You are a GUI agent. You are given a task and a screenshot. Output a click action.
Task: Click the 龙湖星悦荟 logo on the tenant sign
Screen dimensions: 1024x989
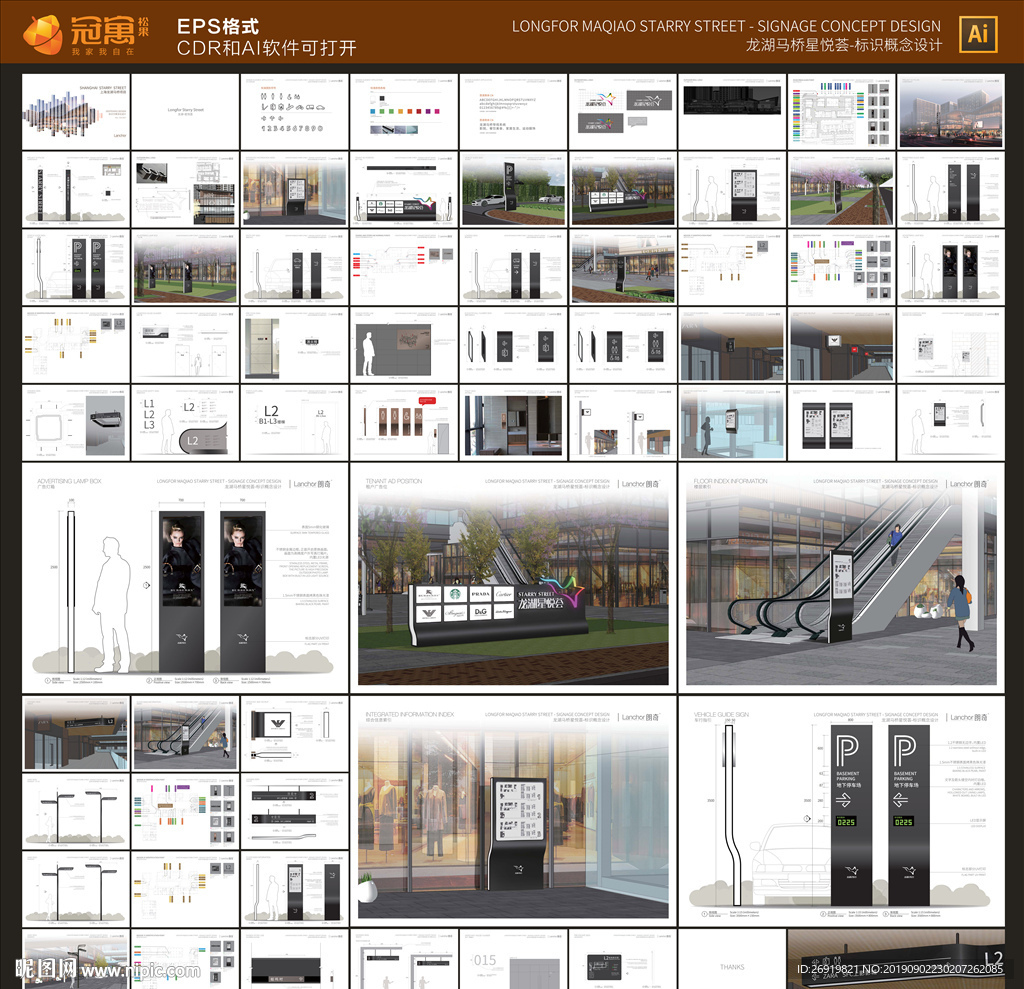pyautogui.click(x=549, y=596)
